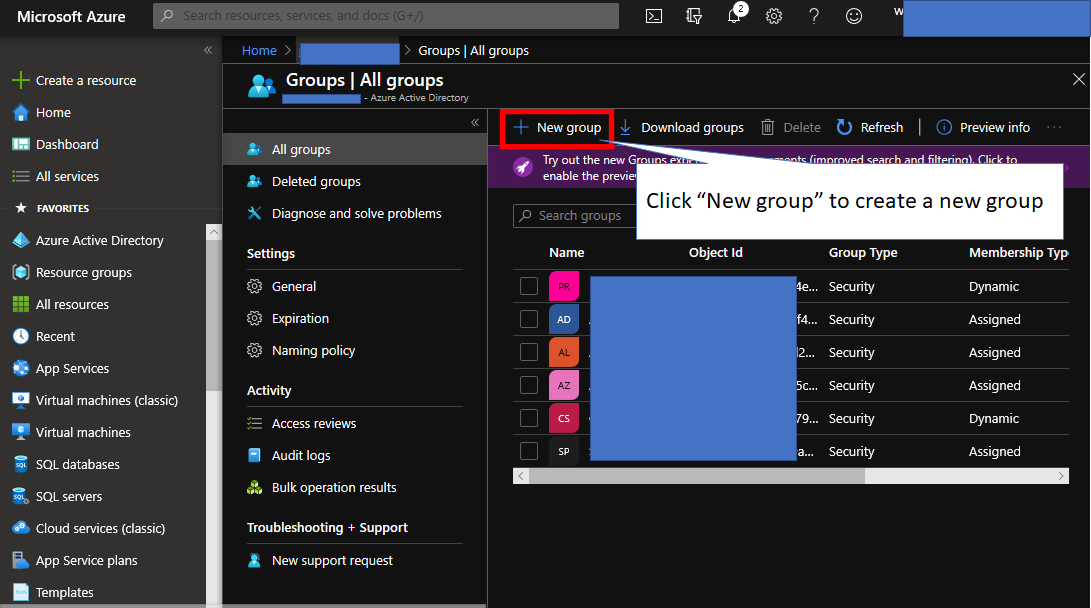
Task: Click the favorites scrollbar up arrow
Action: (214, 232)
